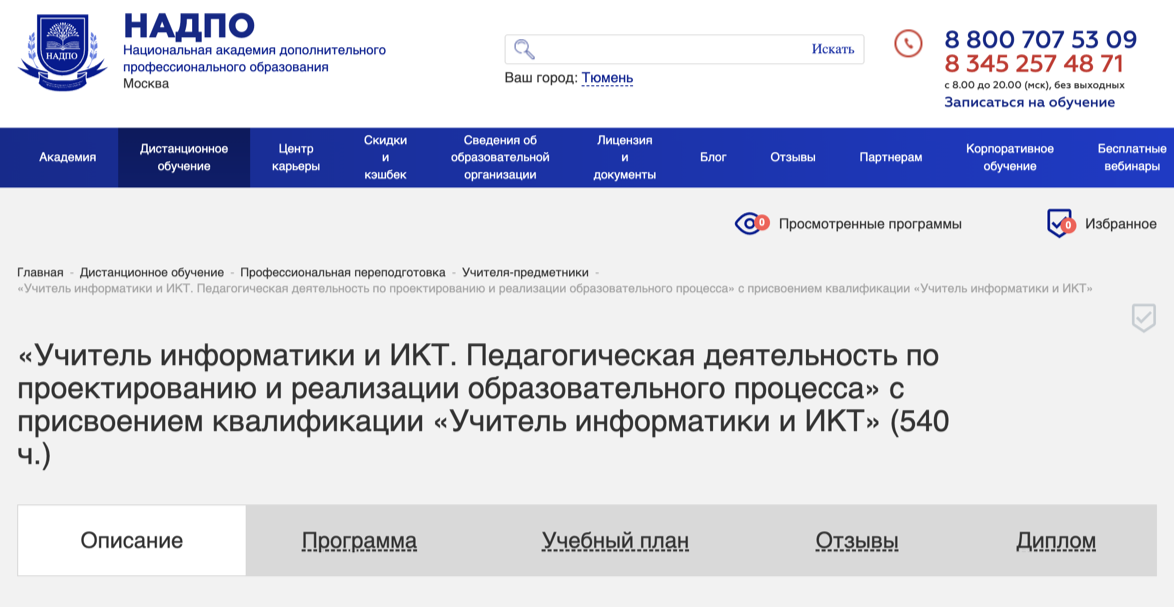Switch to the Программа tab
This screenshot has height=607, width=1174.
tap(359, 541)
